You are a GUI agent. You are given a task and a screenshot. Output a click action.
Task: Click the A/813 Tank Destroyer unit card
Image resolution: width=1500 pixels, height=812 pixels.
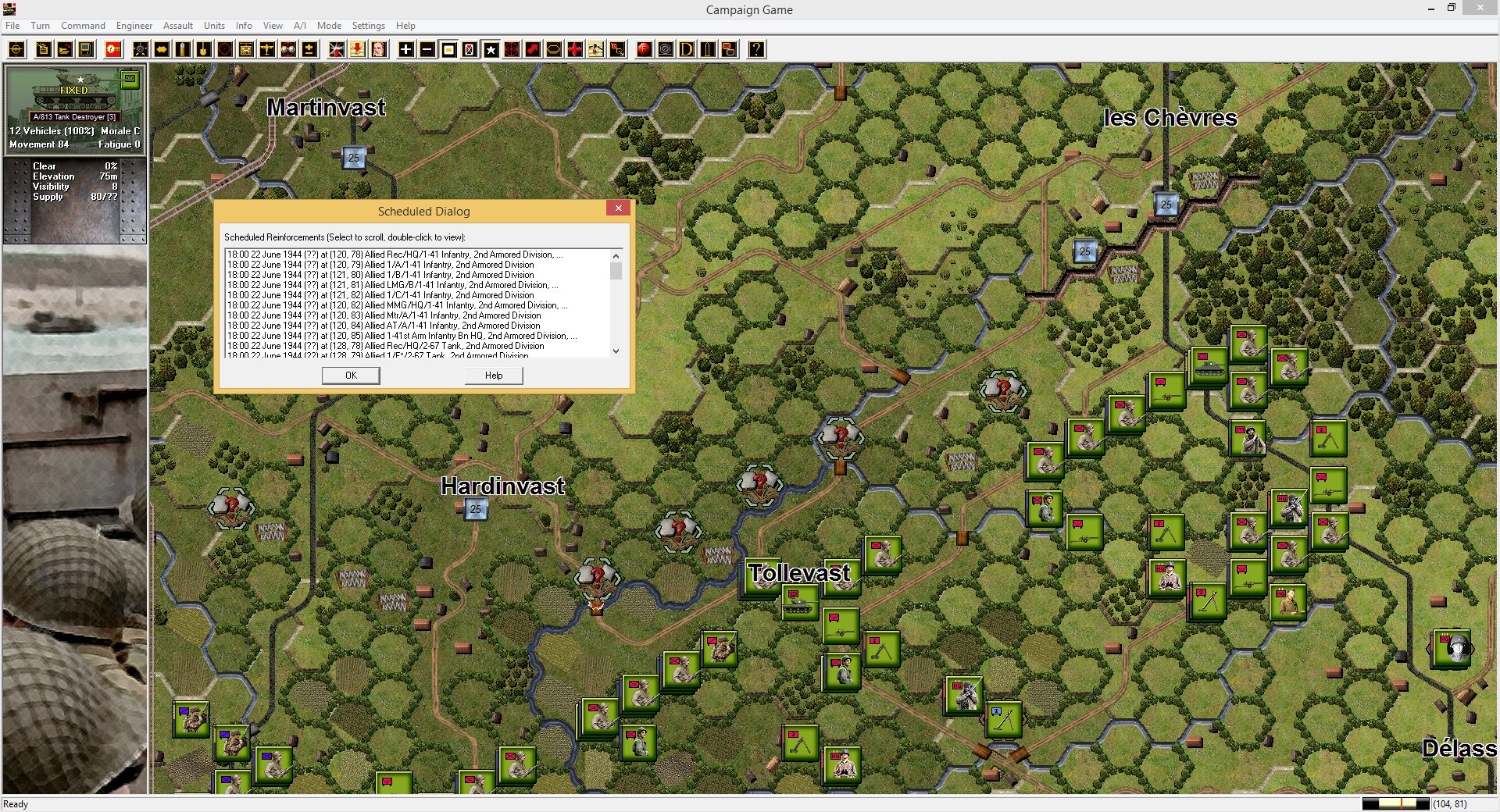pos(75,110)
